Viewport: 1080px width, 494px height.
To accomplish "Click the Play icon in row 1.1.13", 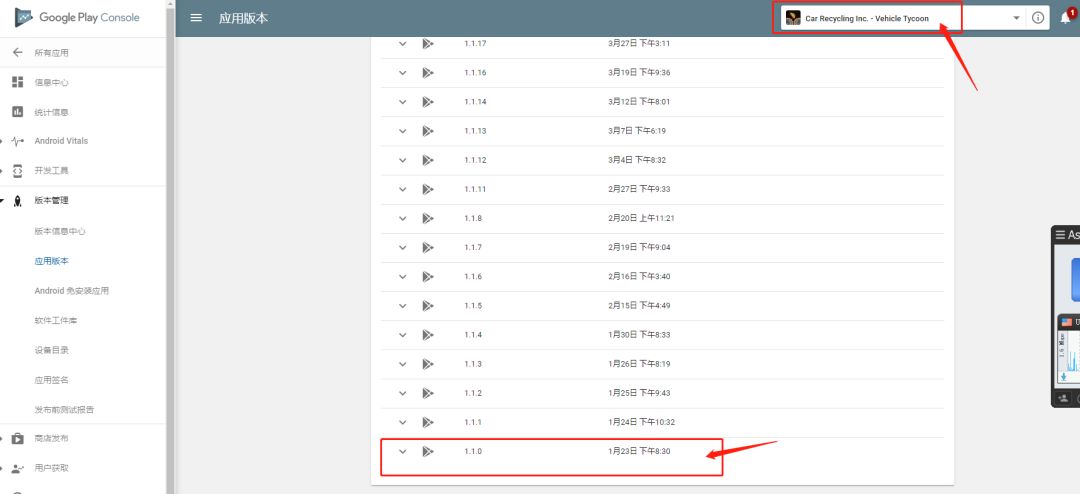I will (428, 131).
